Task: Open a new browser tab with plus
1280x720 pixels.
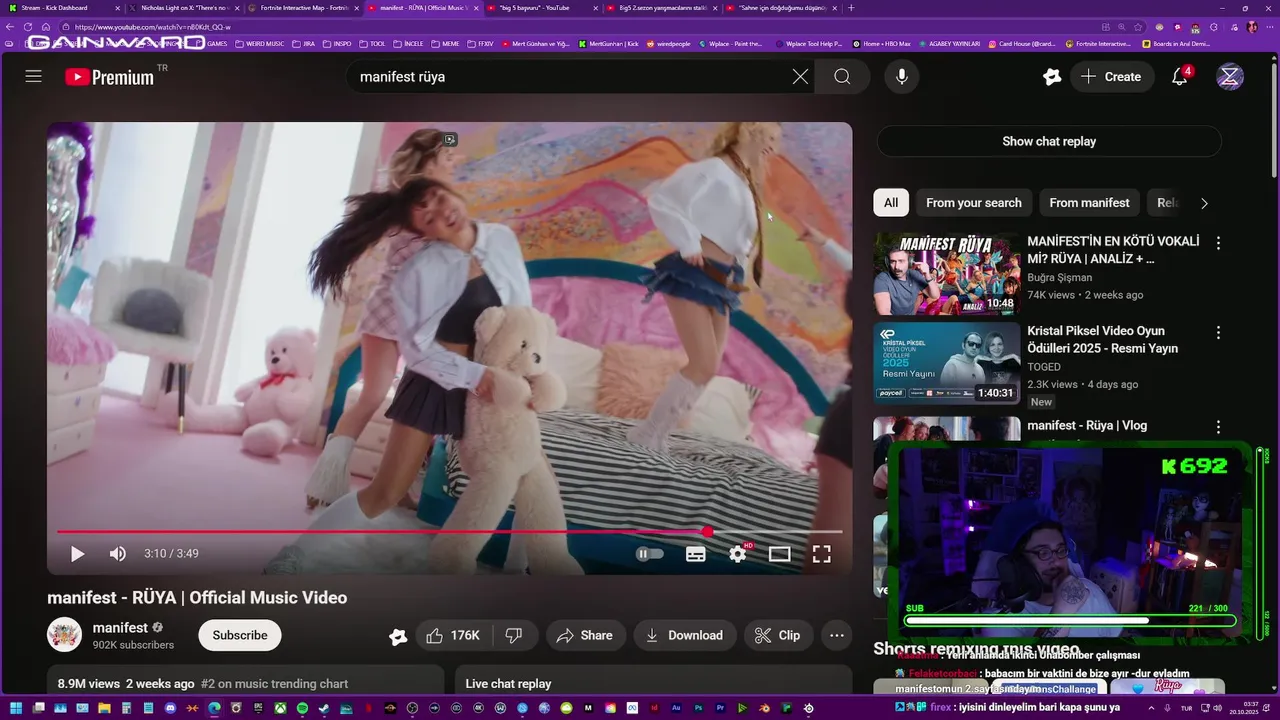Action: pyautogui.click(x=851, y=8)
